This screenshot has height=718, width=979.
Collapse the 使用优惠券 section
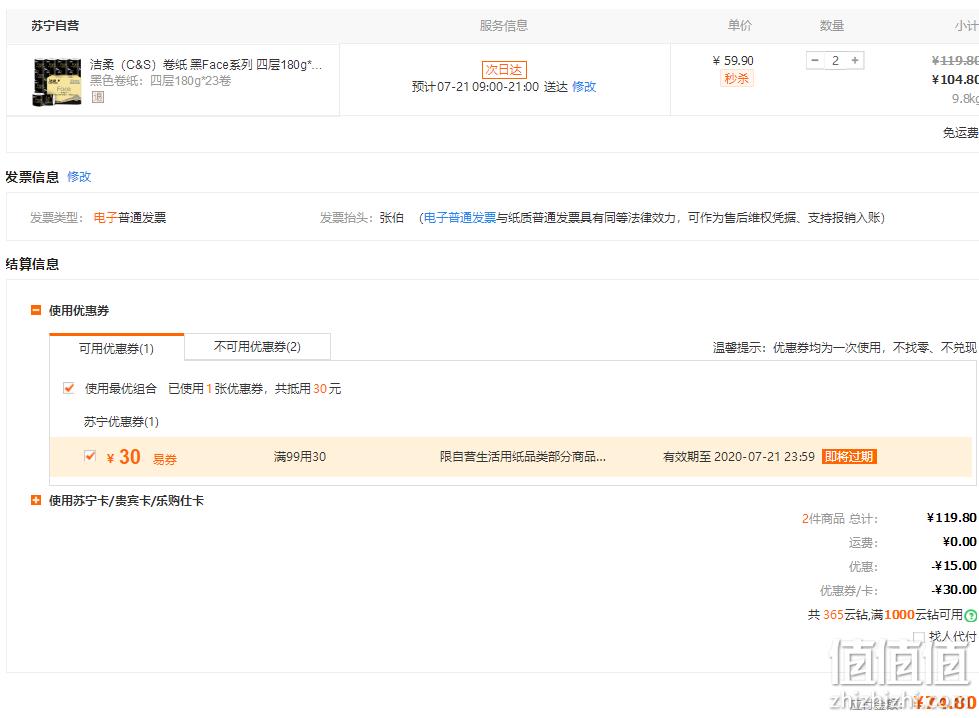click(x=36, y=310)
